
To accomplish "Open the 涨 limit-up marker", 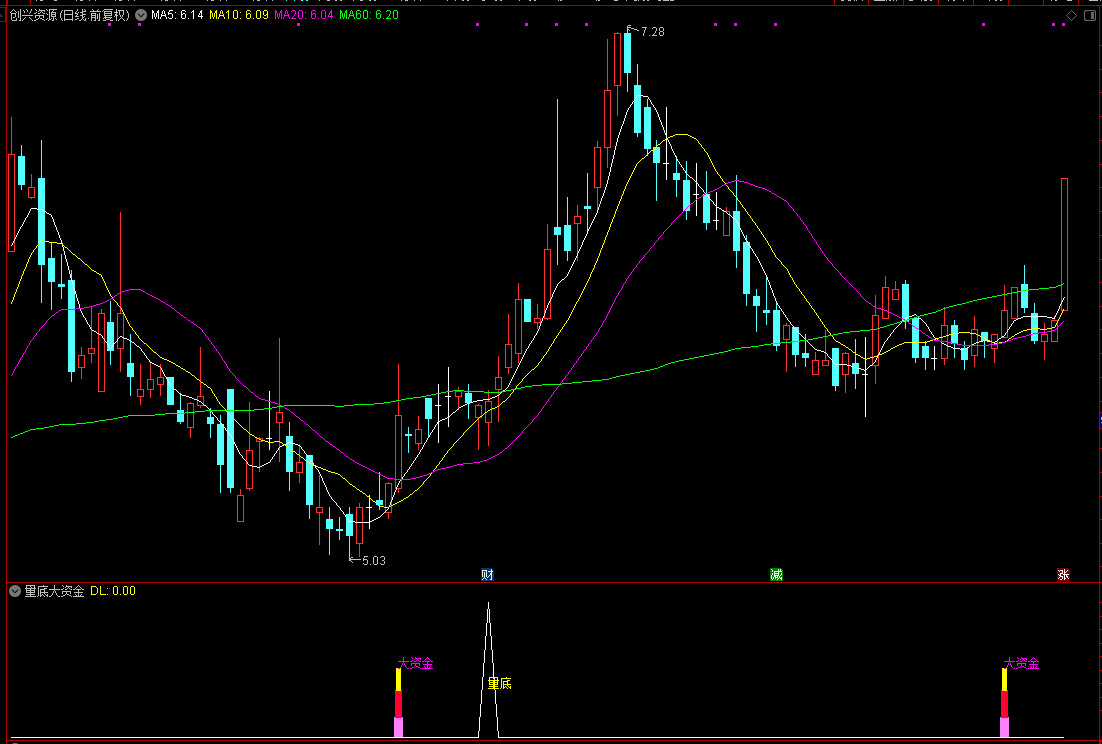I will (x=1063, y=575).
